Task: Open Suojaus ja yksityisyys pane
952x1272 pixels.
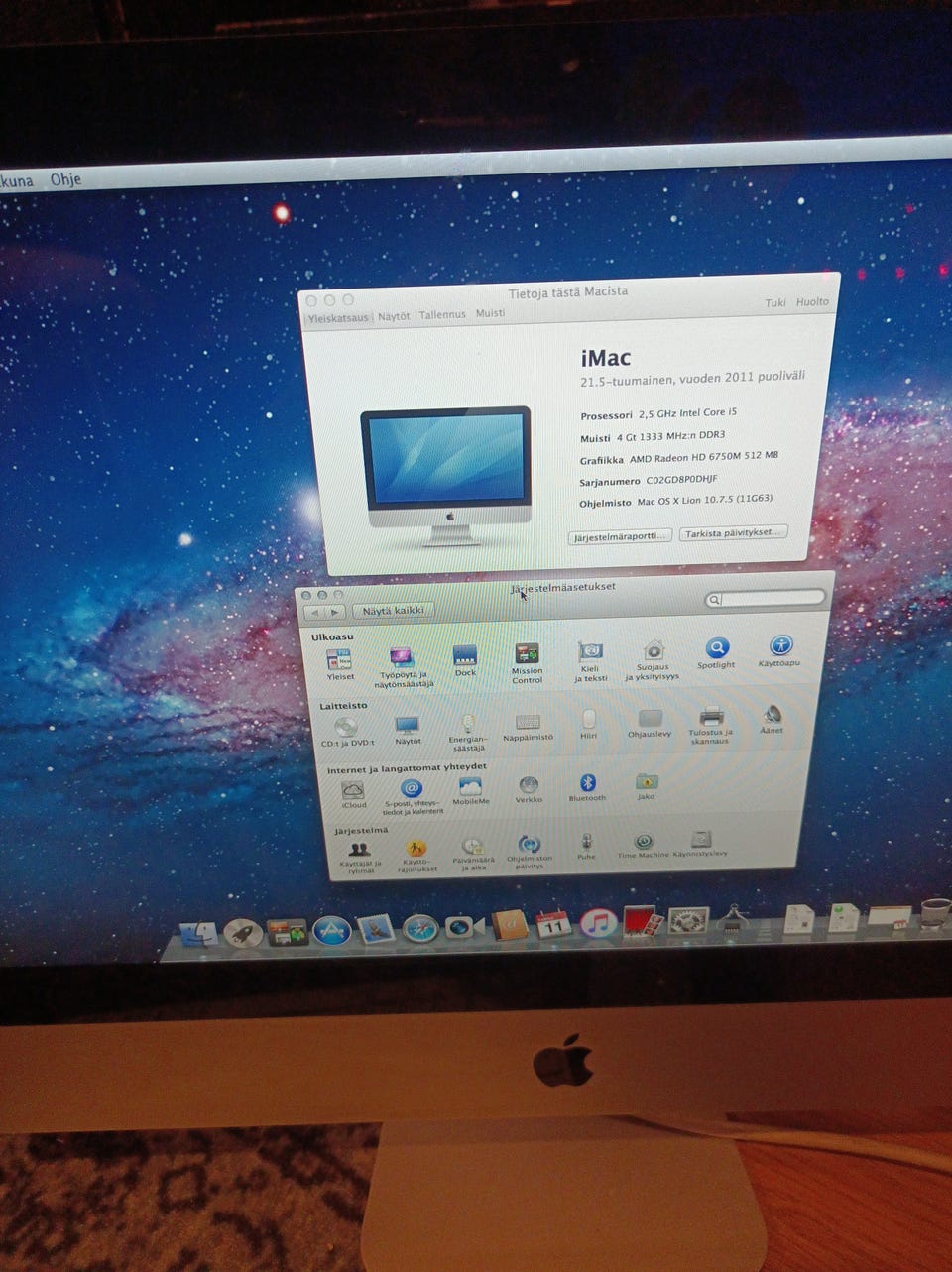Action: pyautogui.click(x=653, y=660)
